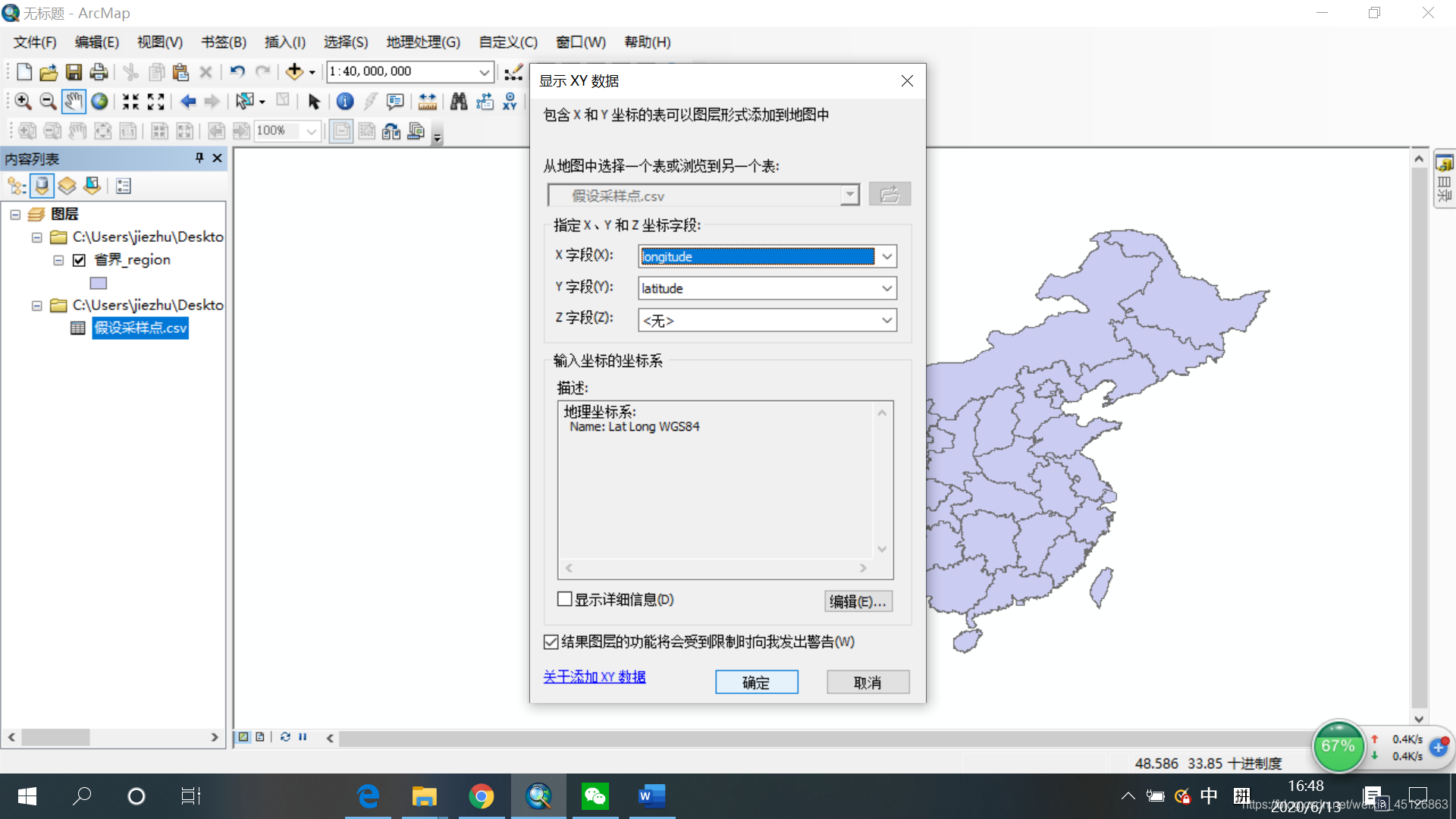Open the map scale dropdown

(x=484, y=72)
